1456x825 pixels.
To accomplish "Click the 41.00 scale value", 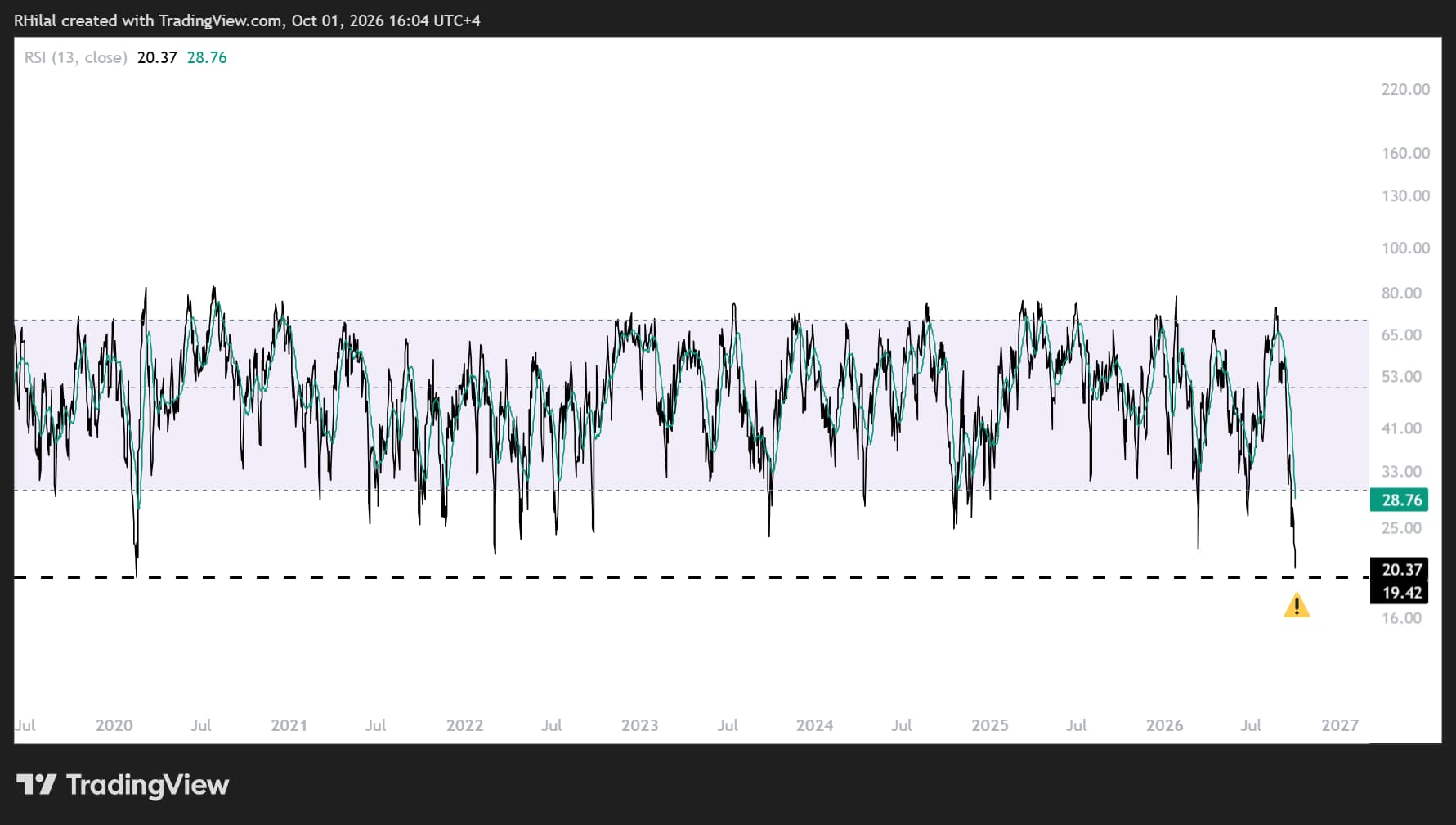I will coord(1401,428).
